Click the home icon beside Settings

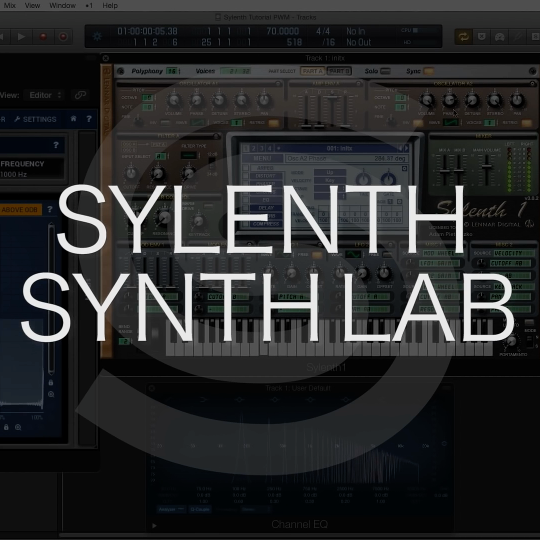pyautogui.click(x=73, y=119)
